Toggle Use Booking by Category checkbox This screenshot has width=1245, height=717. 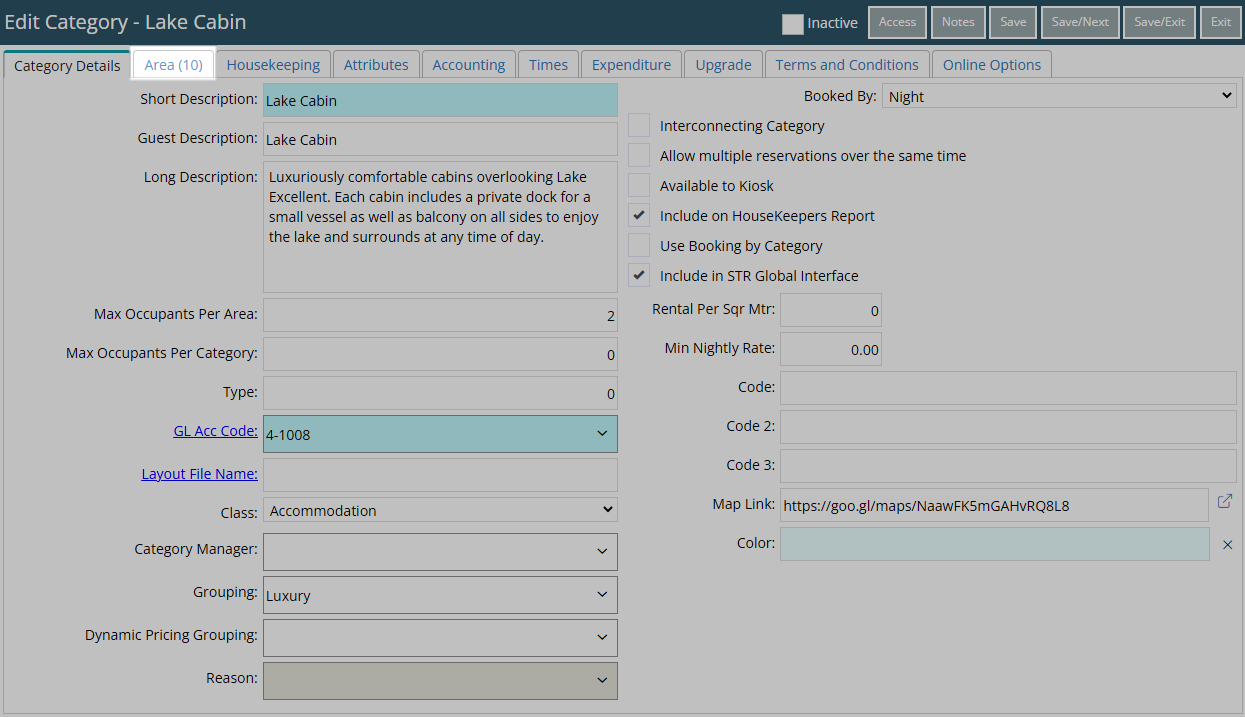coord(639,246)
